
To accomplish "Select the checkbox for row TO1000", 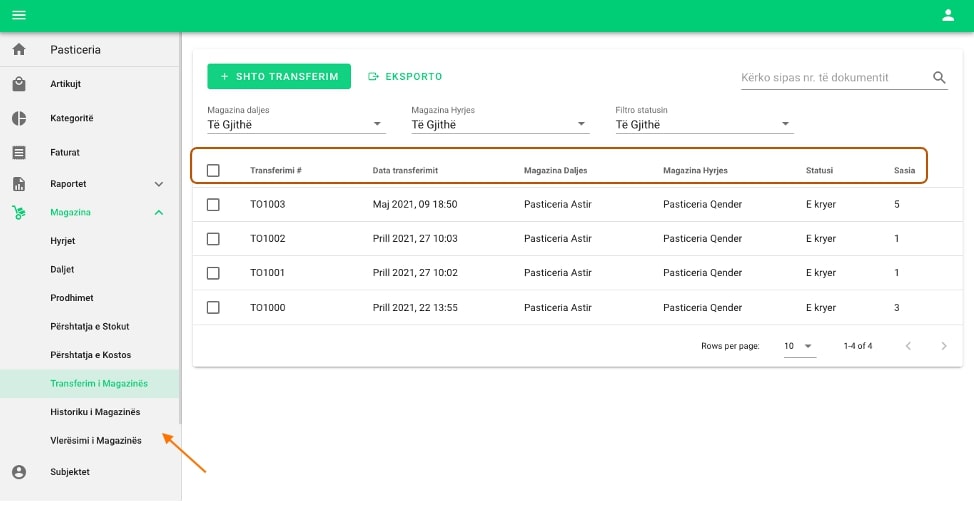I will [x=213, y=308].
